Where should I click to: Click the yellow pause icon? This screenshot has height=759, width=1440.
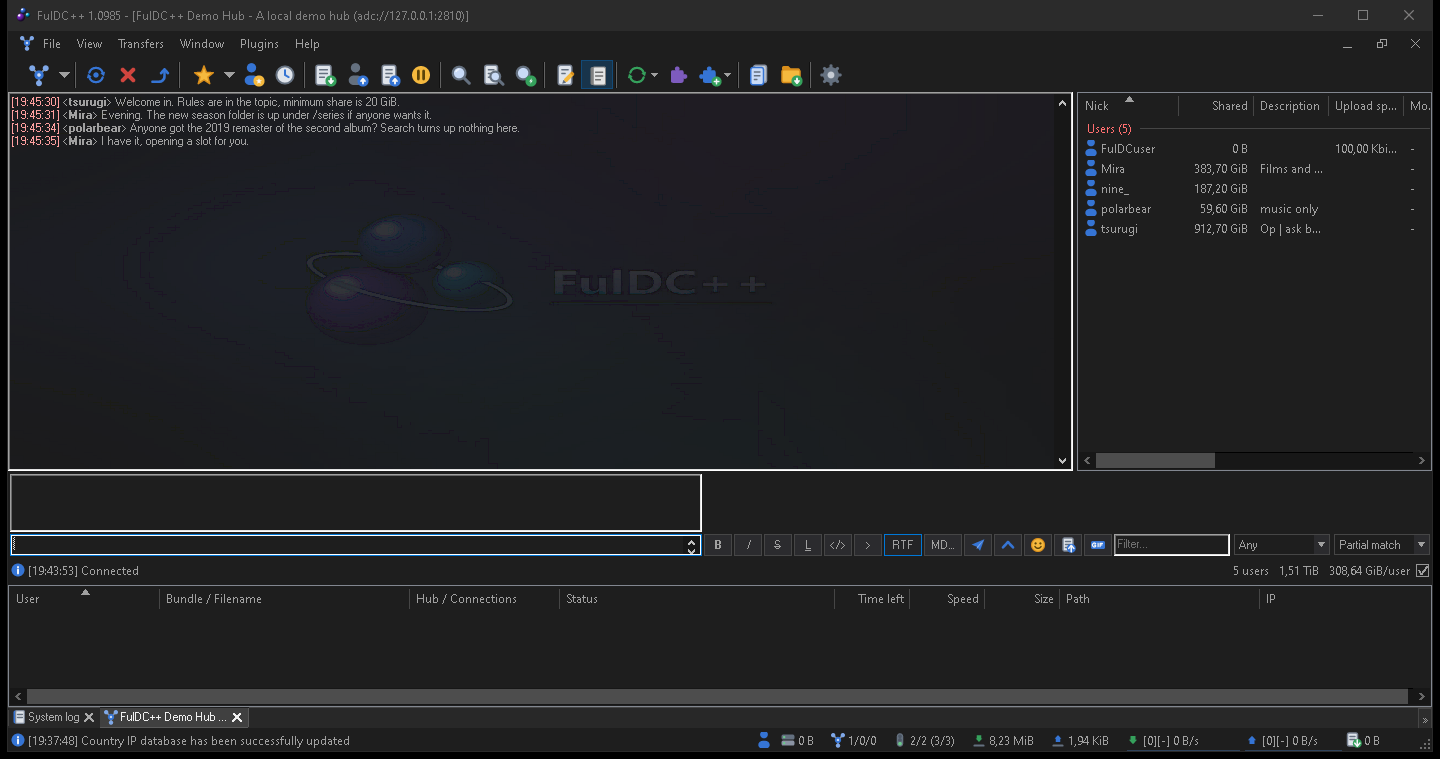[x=421, y=75]
